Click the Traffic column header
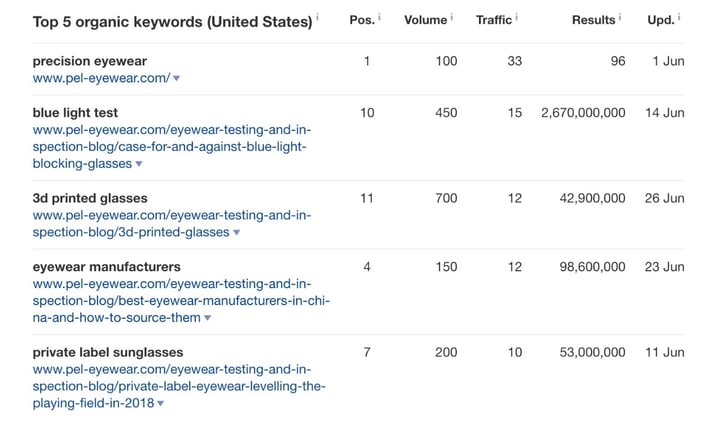Image resolution: width=712 pixels, height=423 pixels. coord(494,20)
